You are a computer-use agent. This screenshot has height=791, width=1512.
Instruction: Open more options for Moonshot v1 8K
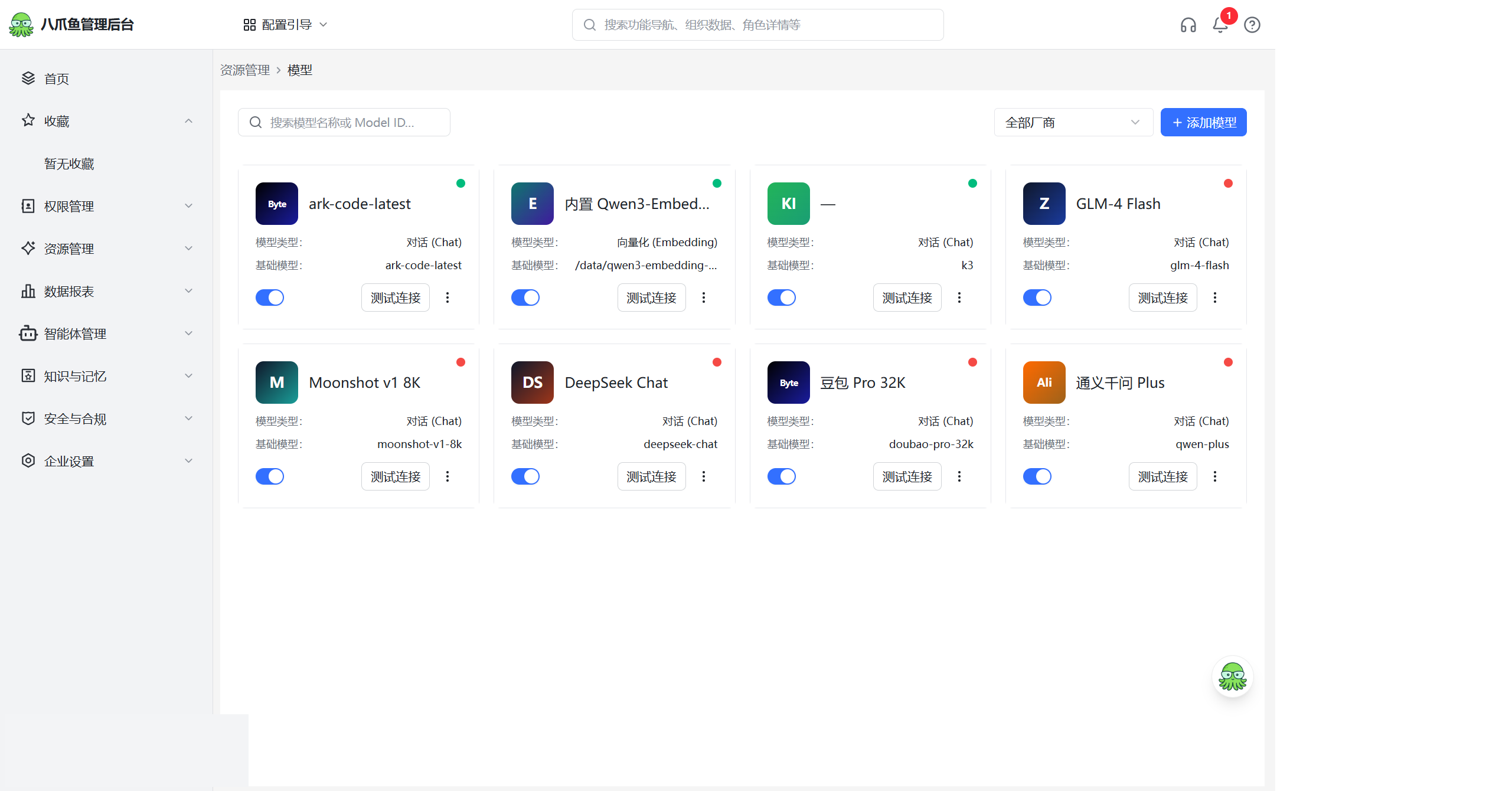pos(448,476)
